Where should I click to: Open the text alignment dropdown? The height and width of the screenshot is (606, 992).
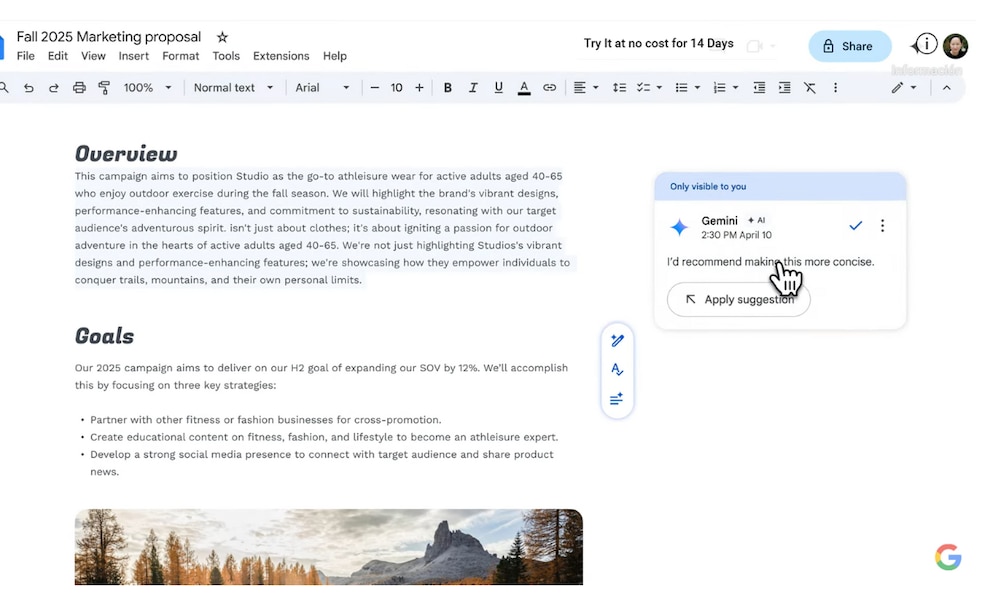[585, 88]
